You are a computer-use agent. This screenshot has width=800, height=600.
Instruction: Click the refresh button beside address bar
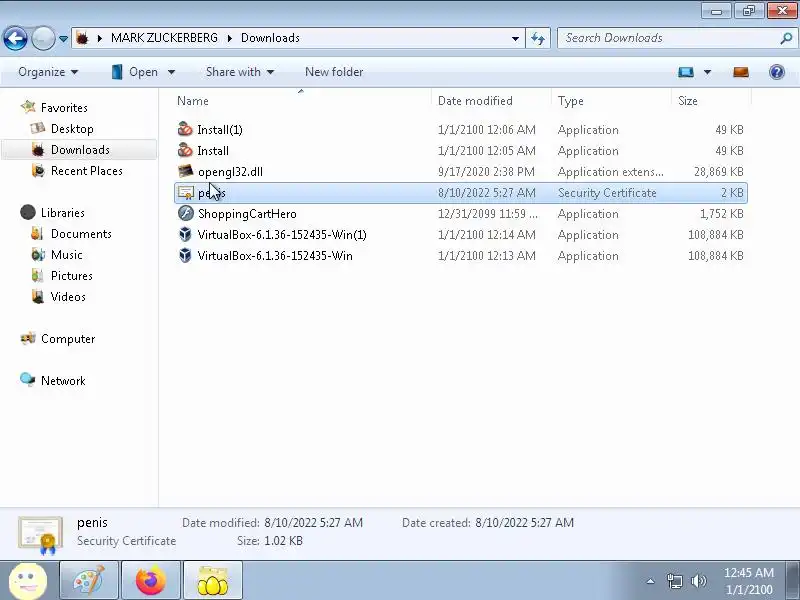pos(538,38)
